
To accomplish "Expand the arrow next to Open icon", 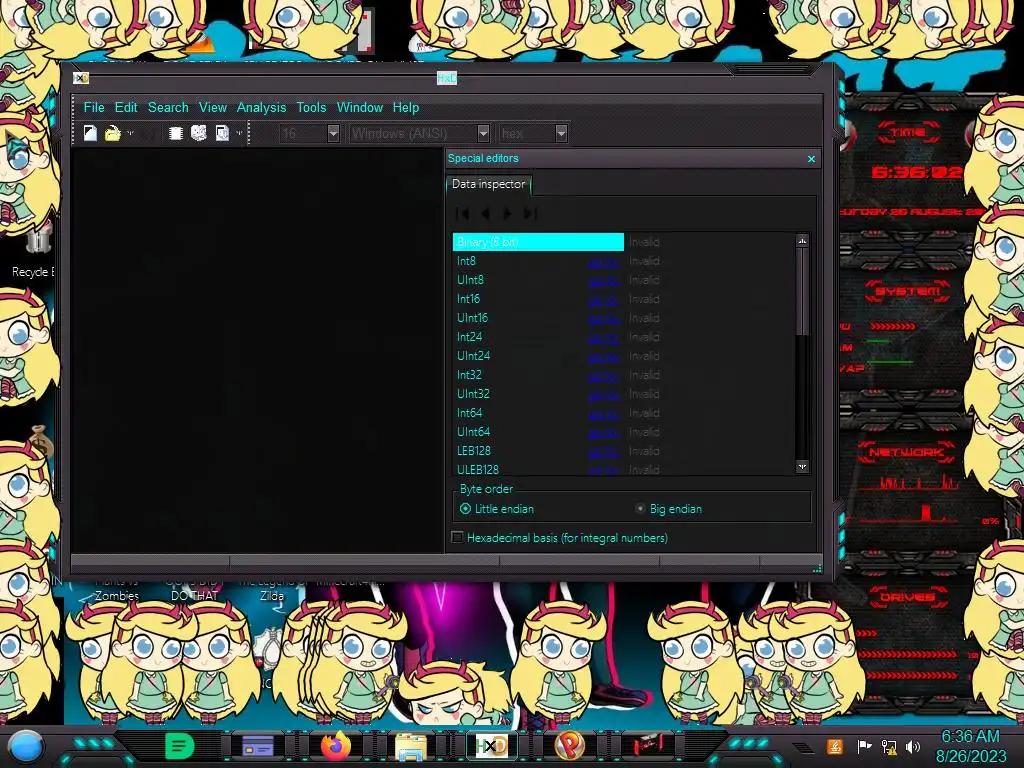I will coord(130,133).
